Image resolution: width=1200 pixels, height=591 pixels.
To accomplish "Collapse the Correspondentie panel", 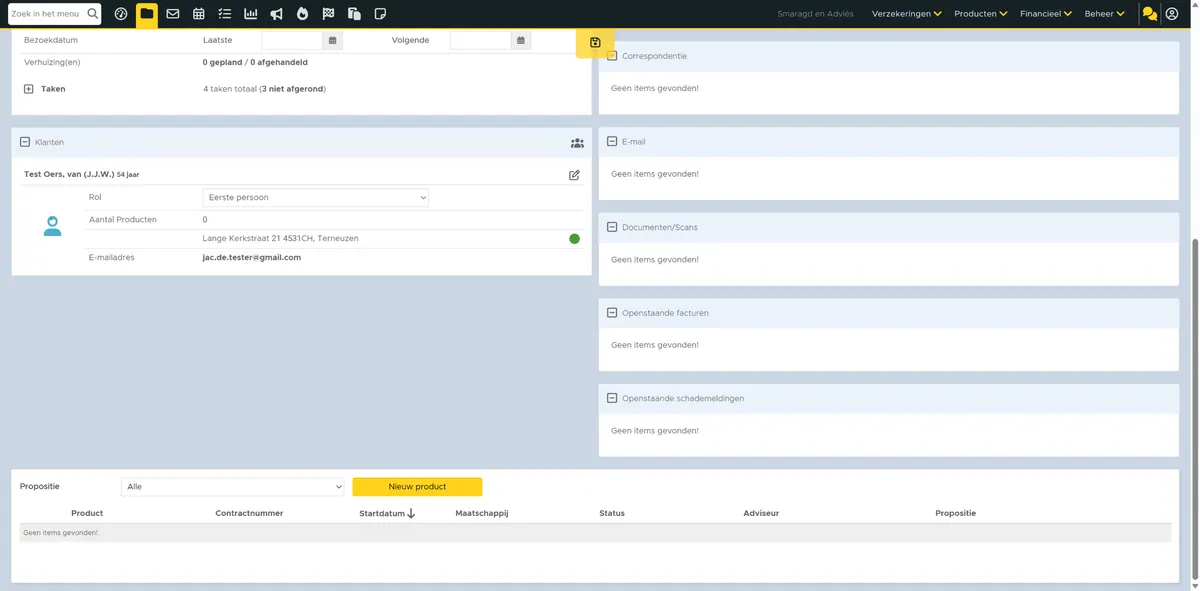I will point(612,56).
